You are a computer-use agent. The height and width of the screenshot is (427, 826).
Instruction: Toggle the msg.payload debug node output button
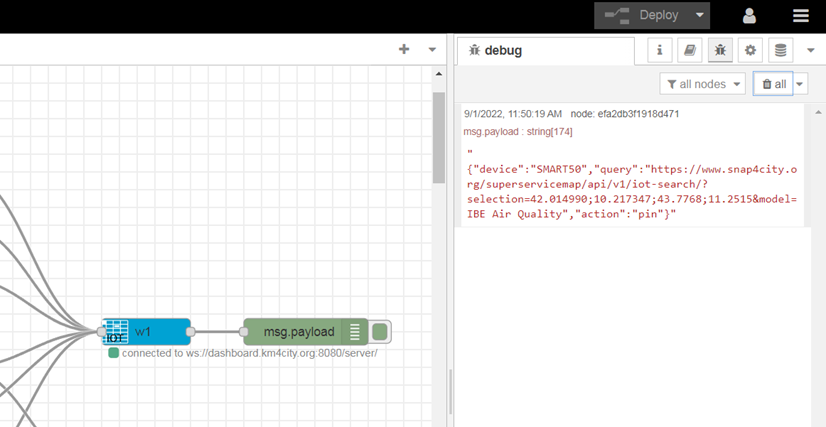tap(381, 331)
